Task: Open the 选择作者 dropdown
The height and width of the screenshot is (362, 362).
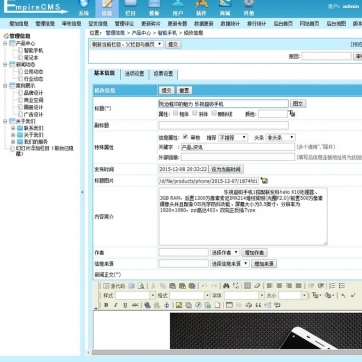Action: (x=225, y=252)
